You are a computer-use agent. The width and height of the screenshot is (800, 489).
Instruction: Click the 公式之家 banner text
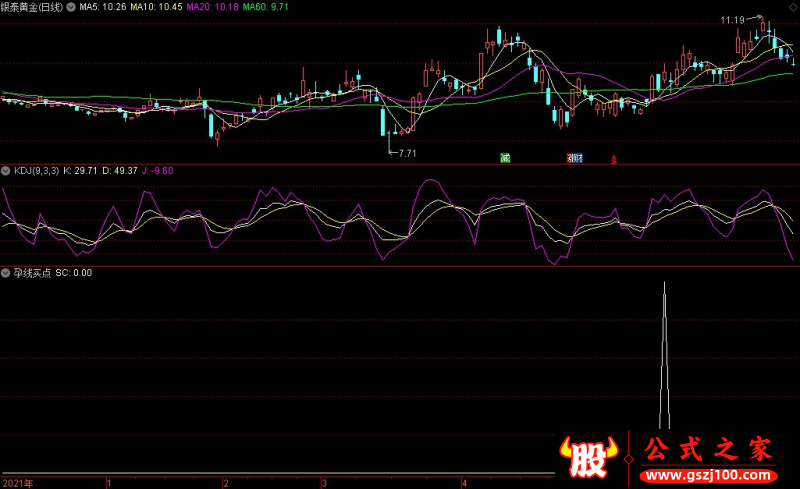[707, 450]
